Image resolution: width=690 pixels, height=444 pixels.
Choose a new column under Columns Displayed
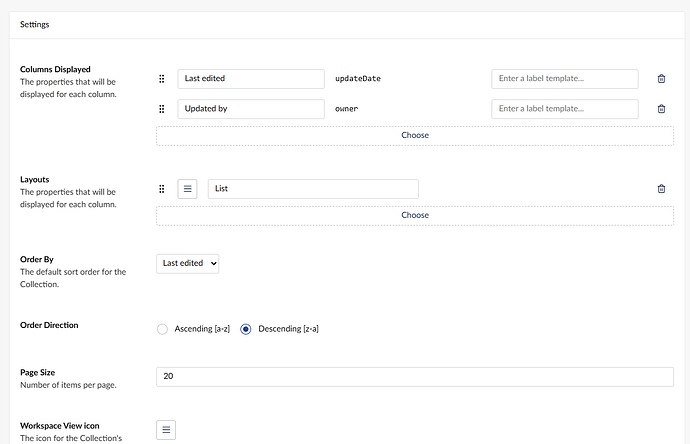pos(415,136)
